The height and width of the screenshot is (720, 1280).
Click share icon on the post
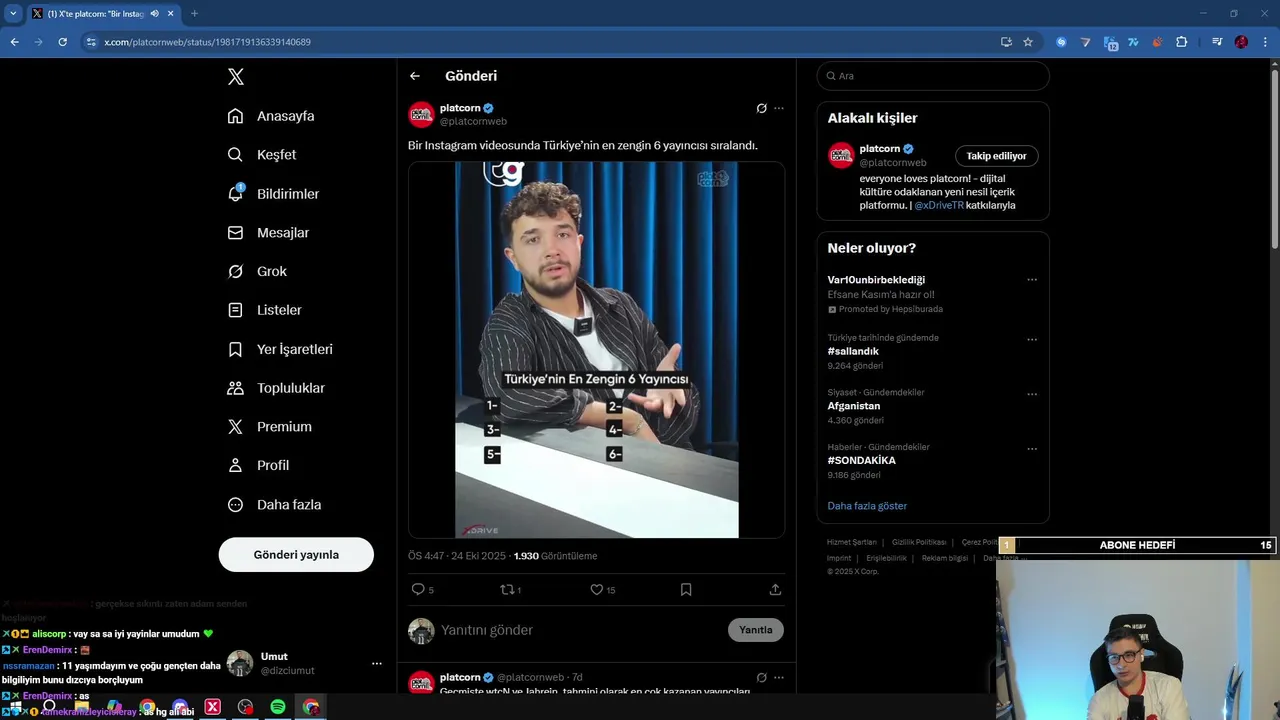tap(775, 590)
